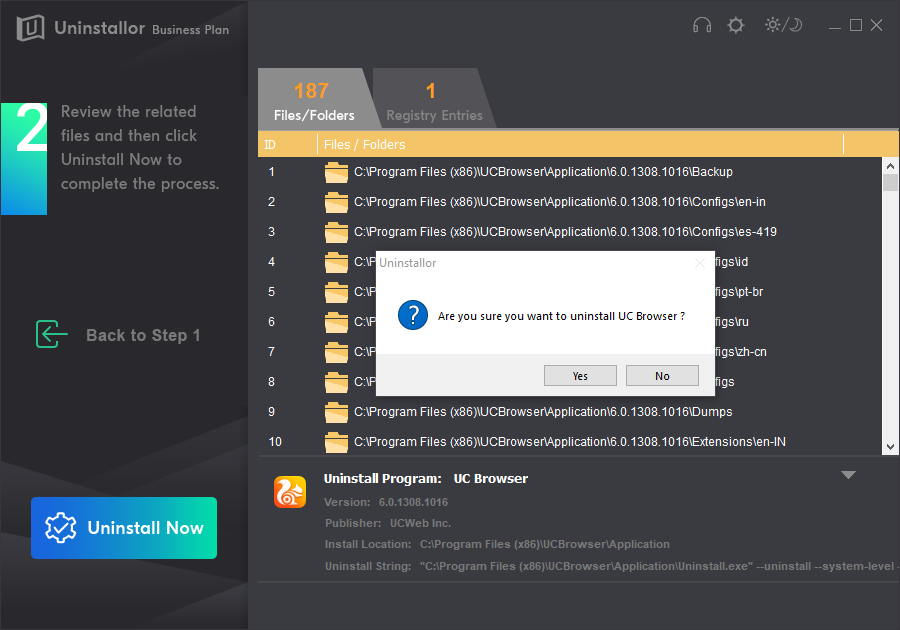This screenshot has width=900, height=630.
Task: Click the row ending in figs\ru
Action: (732, 321)
